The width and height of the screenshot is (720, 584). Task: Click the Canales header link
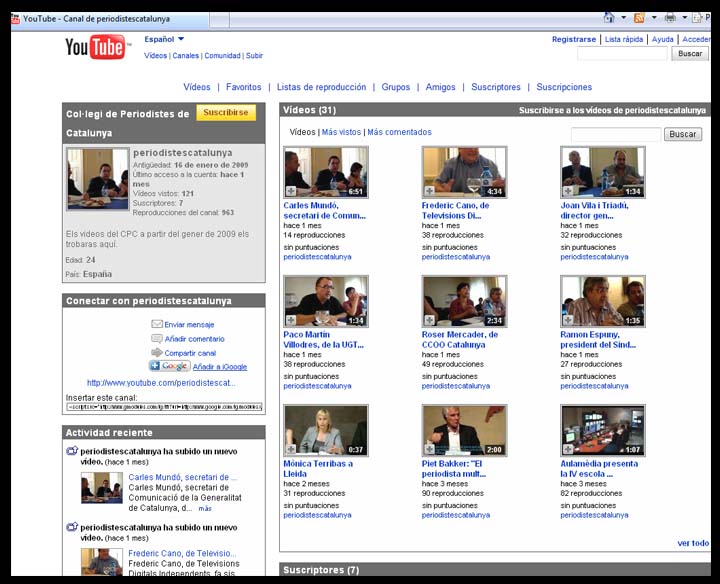pos(186,56)
